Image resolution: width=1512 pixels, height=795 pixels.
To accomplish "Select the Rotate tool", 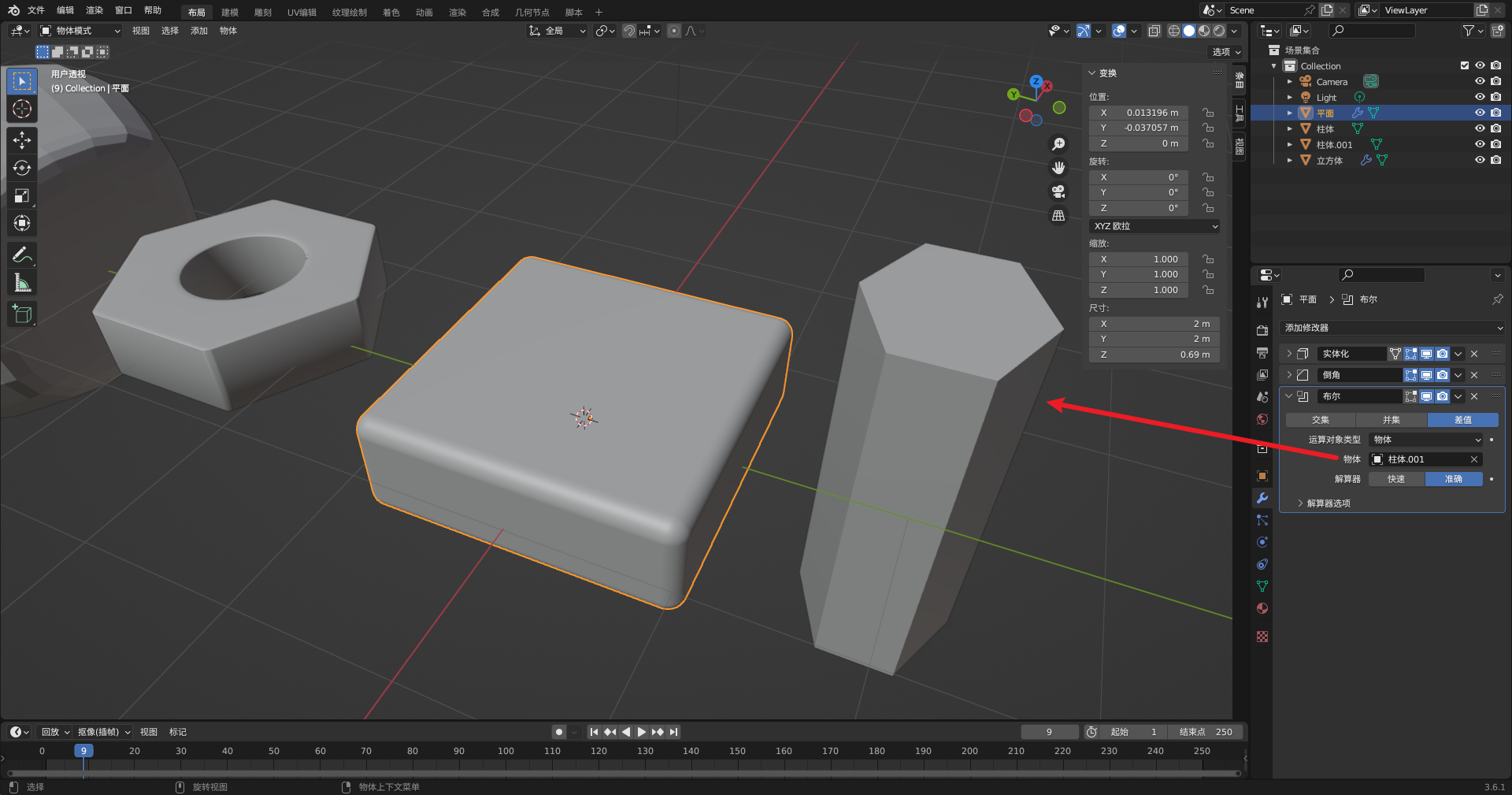I will 22,168.
